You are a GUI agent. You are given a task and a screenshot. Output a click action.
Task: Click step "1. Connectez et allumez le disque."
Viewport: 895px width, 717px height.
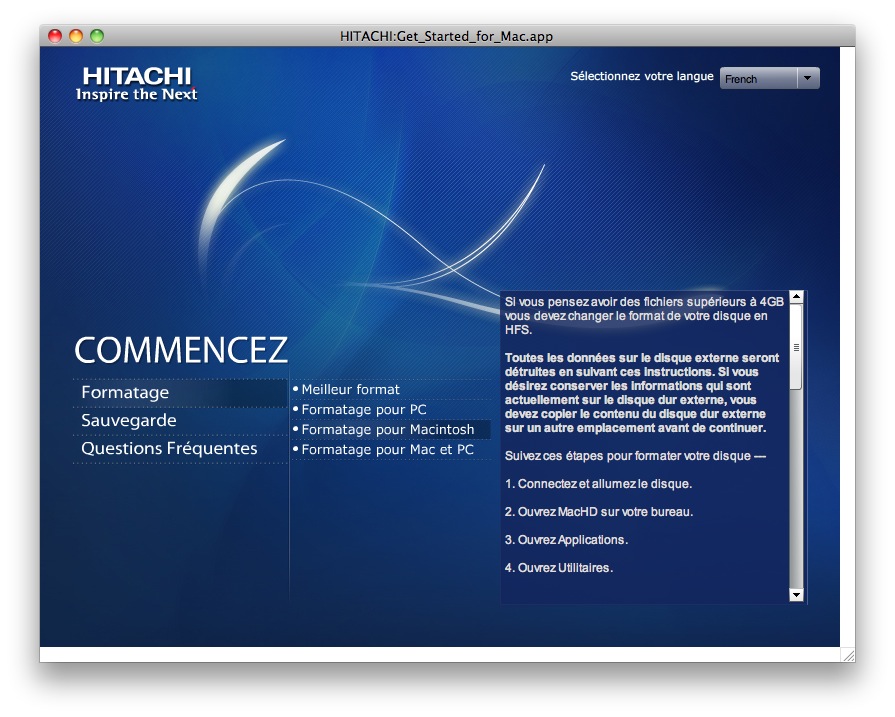[598, 484]
